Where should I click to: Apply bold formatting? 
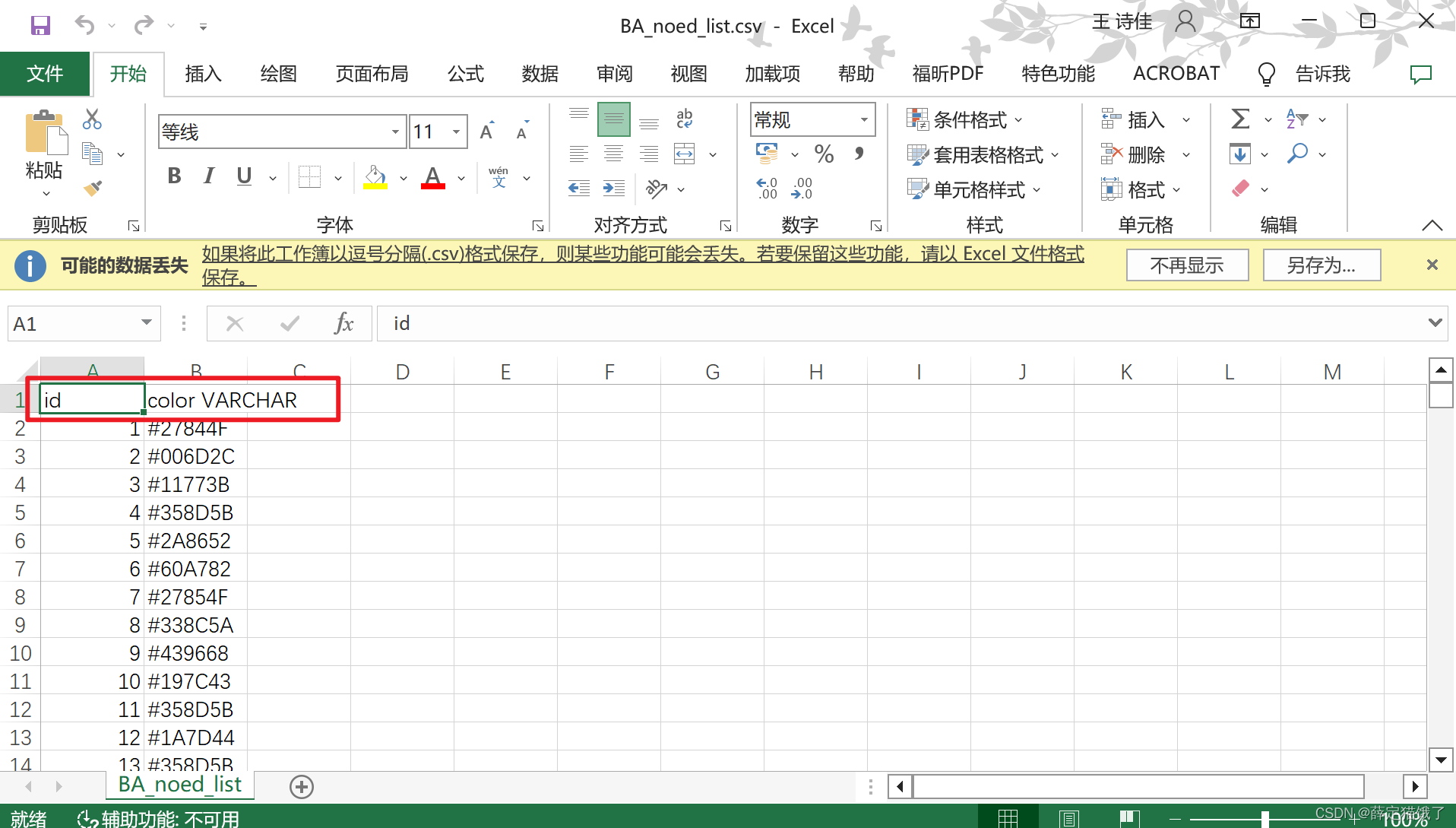tap(173, 176)
